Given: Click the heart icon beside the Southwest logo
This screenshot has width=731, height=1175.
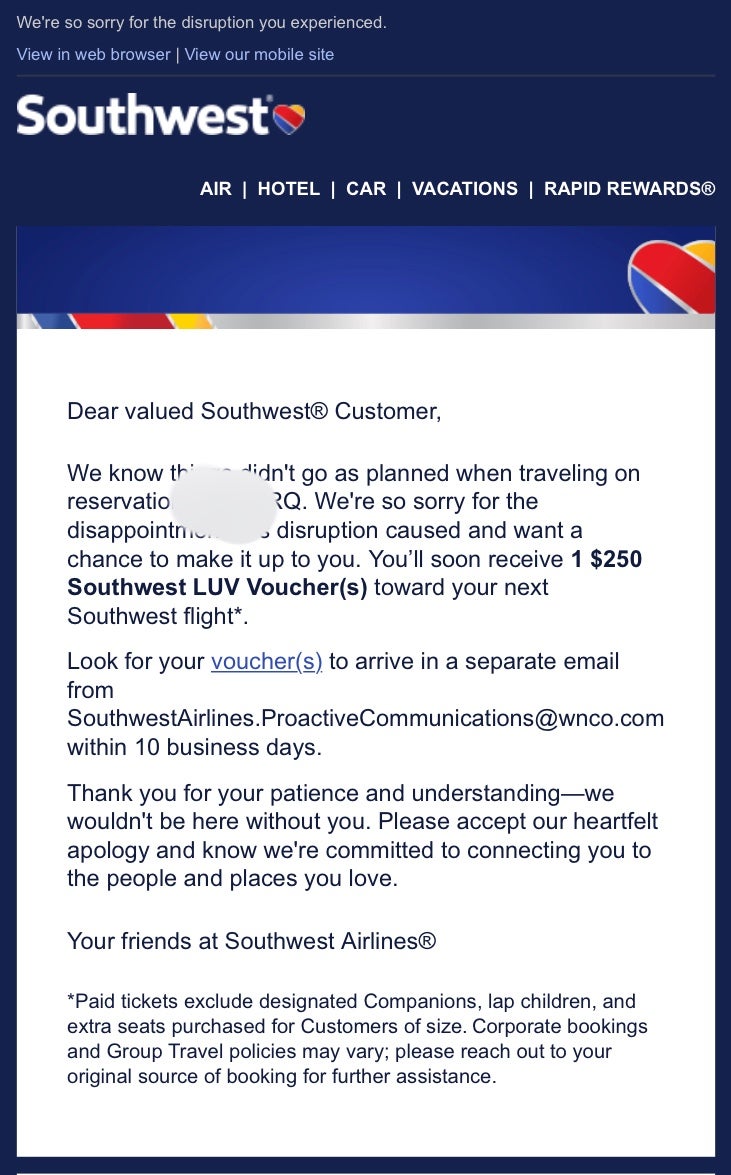Looking at the screenshot, I should tap(290, 118).
